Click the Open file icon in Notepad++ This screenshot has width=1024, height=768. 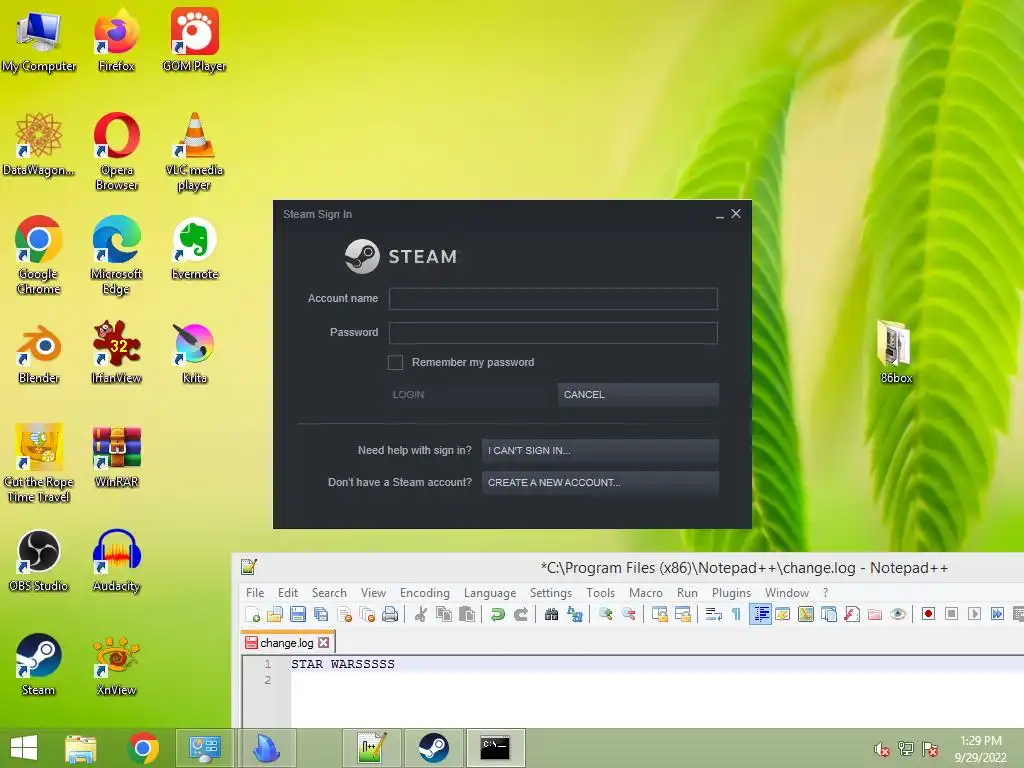pyautogui.click(x=275, y=615)
